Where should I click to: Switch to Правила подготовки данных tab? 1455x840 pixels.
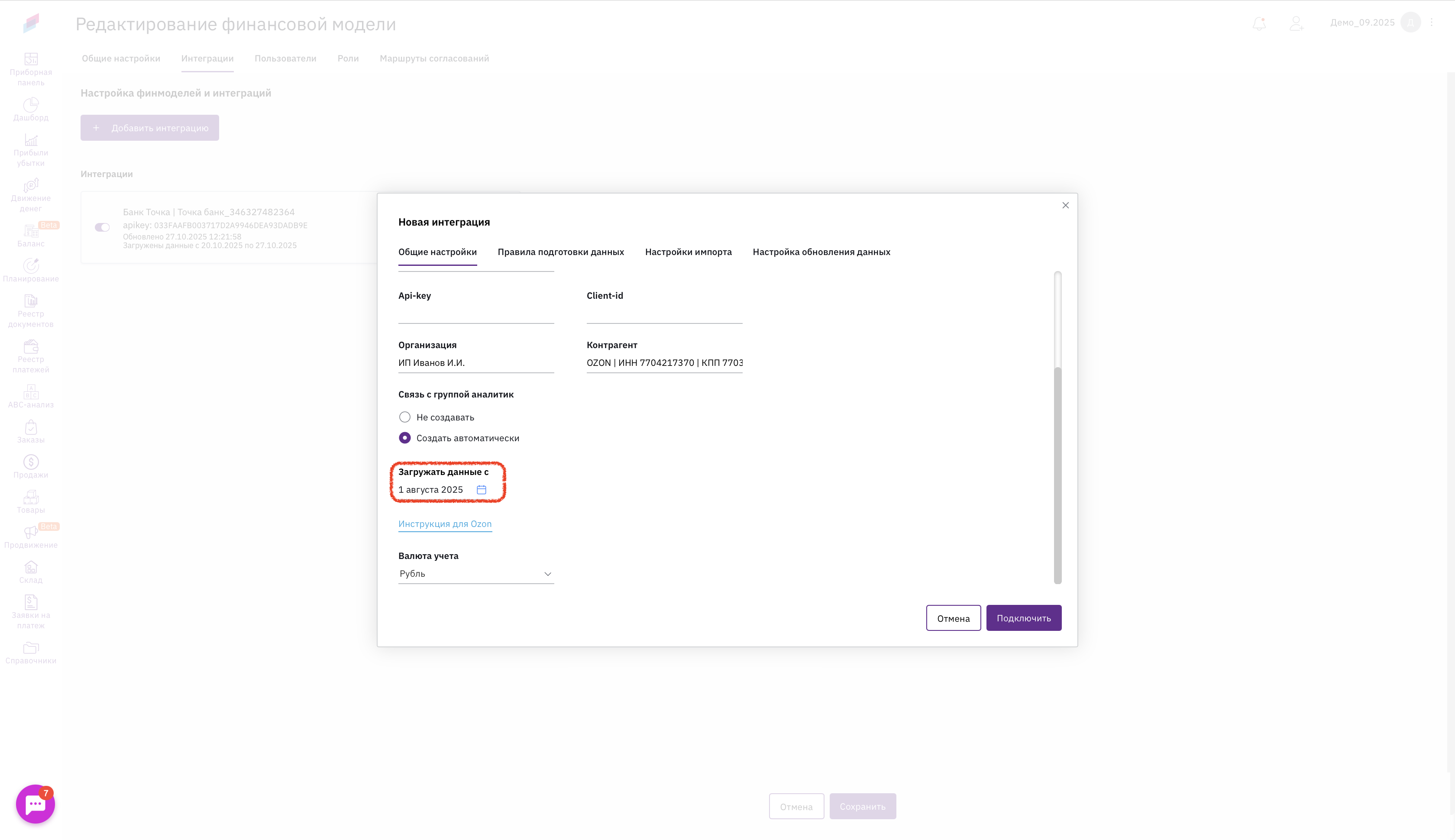pyautogui.click(x=560, y=252)
